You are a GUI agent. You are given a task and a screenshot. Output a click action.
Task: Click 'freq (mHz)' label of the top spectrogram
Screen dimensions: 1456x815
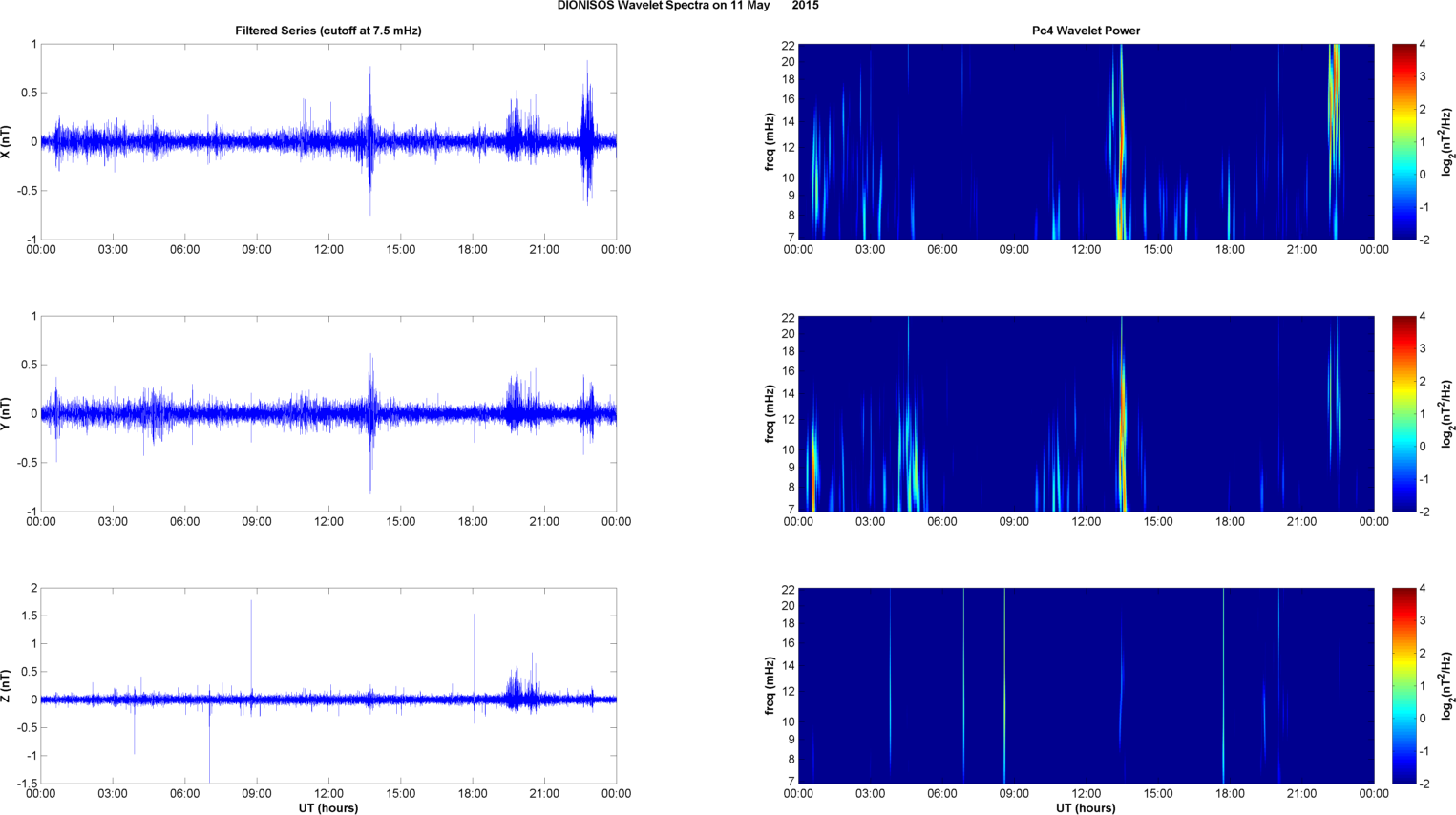click(770, 141)
